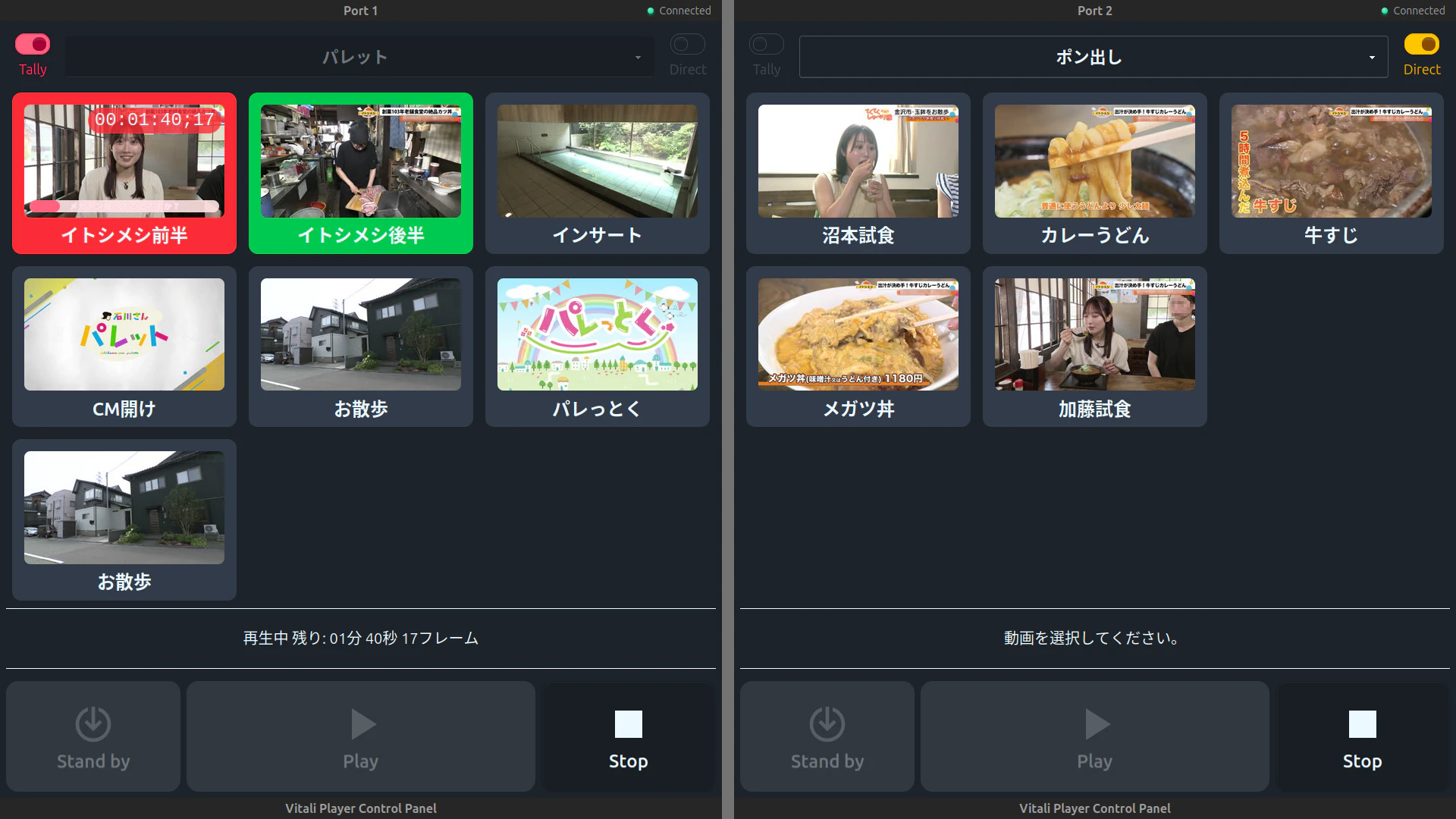This screenshot has height=819, width=1456.
Task: Select the CM開け clip thumbnail
Action: point(124,334)
